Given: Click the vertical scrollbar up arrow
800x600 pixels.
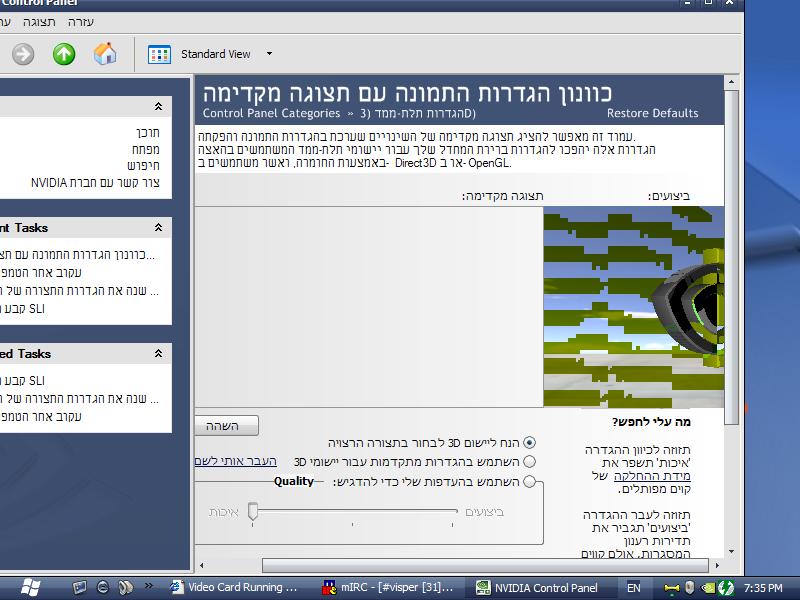Looking at the screenshot, I should (x=731, y=82).
